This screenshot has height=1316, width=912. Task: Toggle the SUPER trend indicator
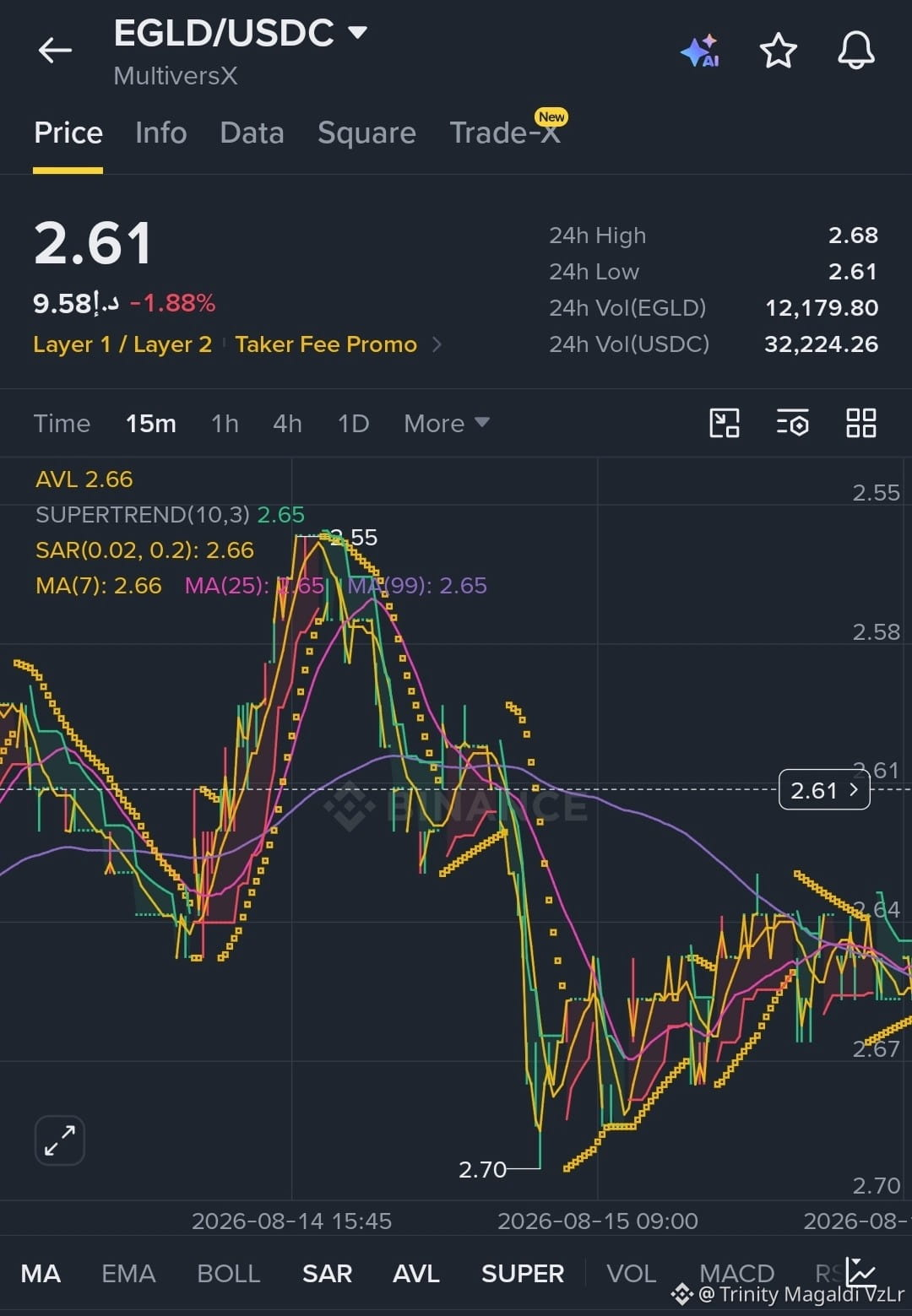(523, 1273)
